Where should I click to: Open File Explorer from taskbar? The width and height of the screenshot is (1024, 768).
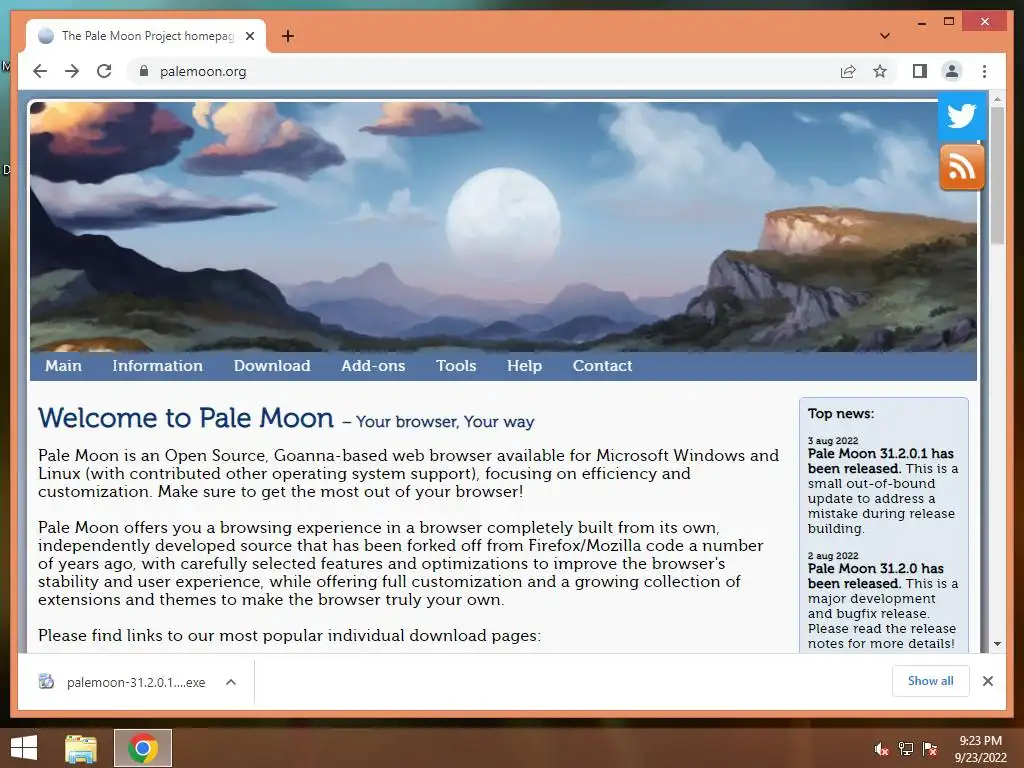click(81, 748)
